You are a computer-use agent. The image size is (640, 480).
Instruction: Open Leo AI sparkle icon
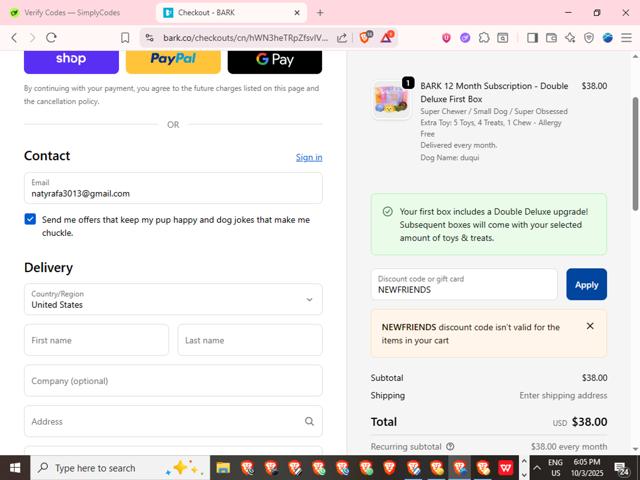pyautogui.click(x=570, y=38)
